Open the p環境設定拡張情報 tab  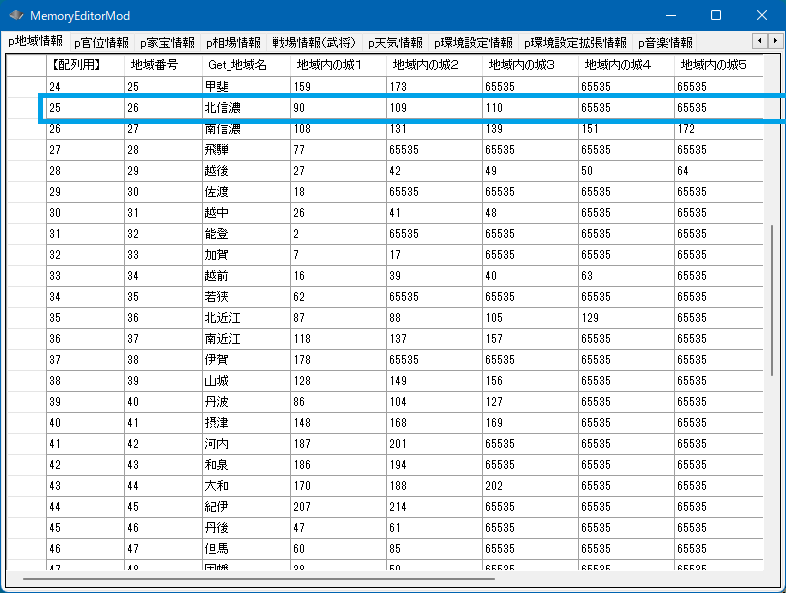[575, 43]
